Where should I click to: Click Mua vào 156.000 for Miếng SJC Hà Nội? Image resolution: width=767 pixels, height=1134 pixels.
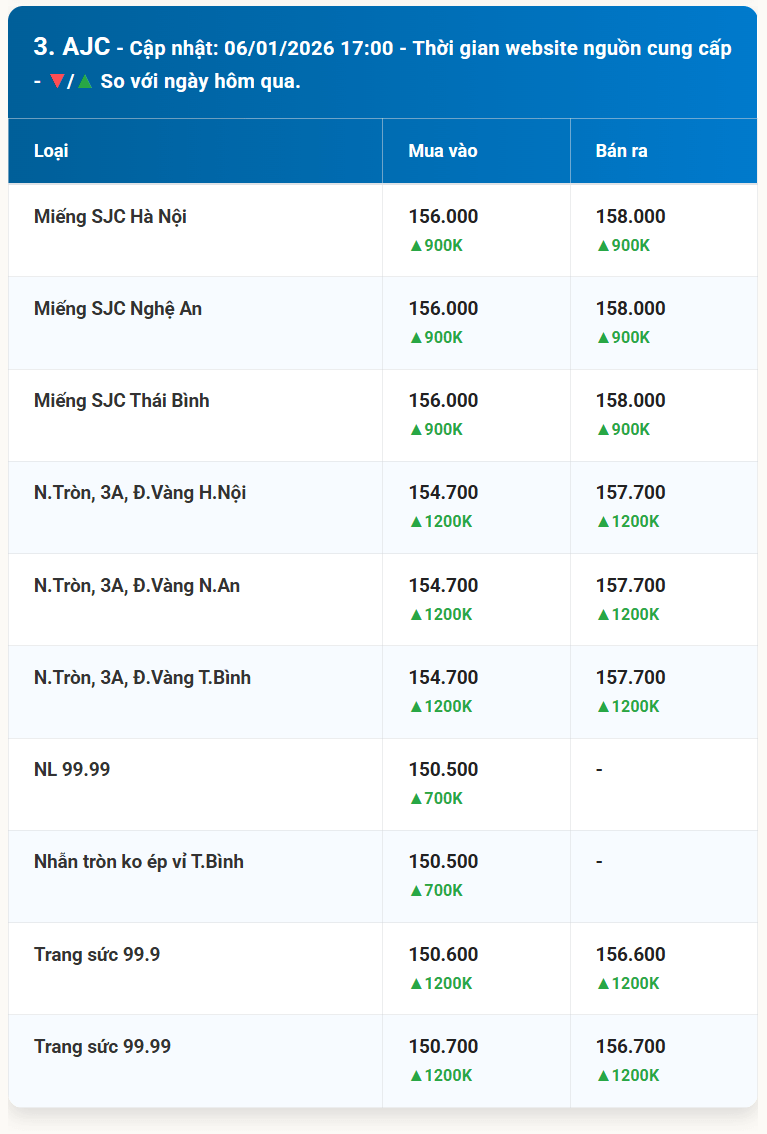click(443, 216)
